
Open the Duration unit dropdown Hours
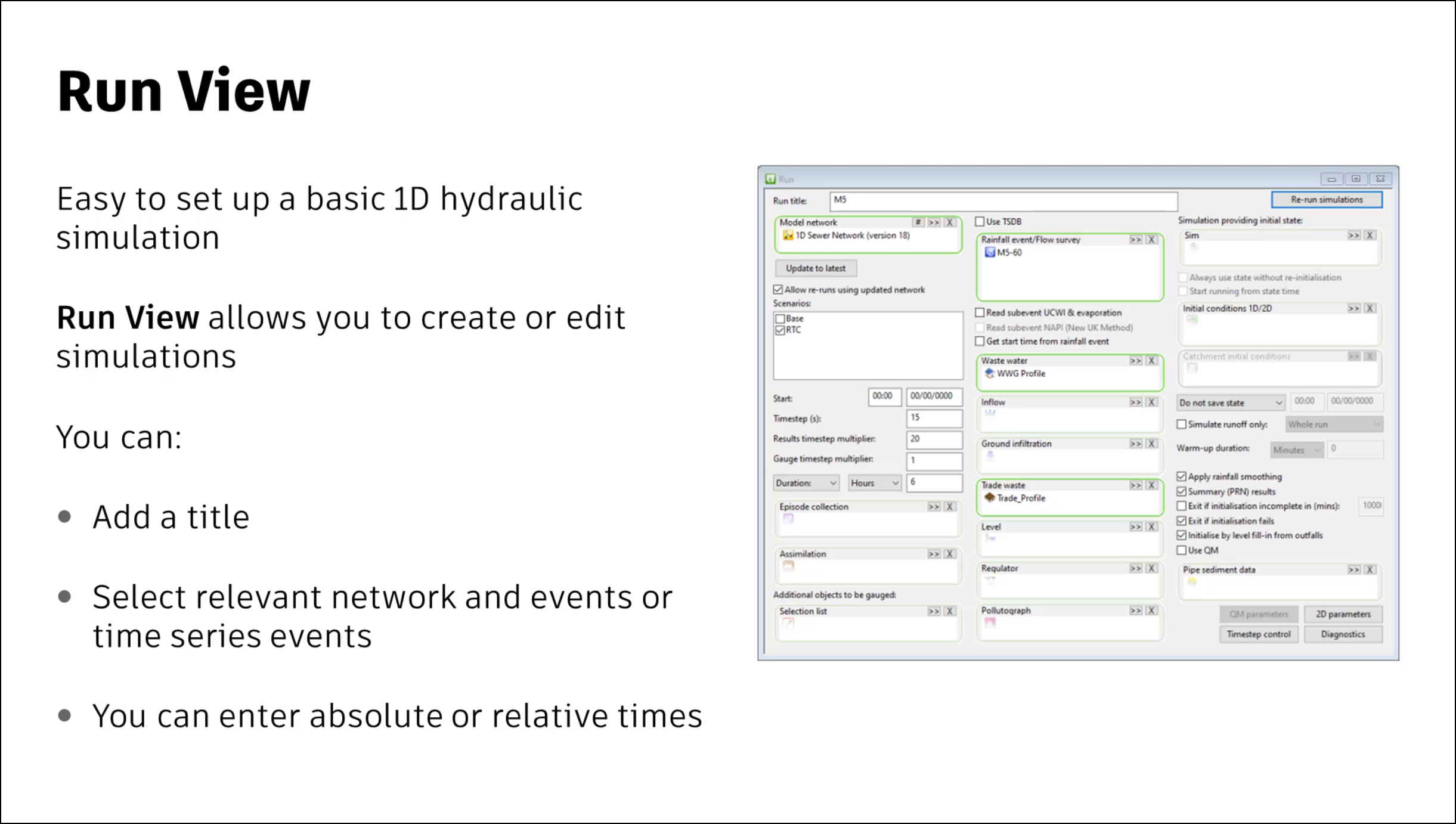pos(870,482)
